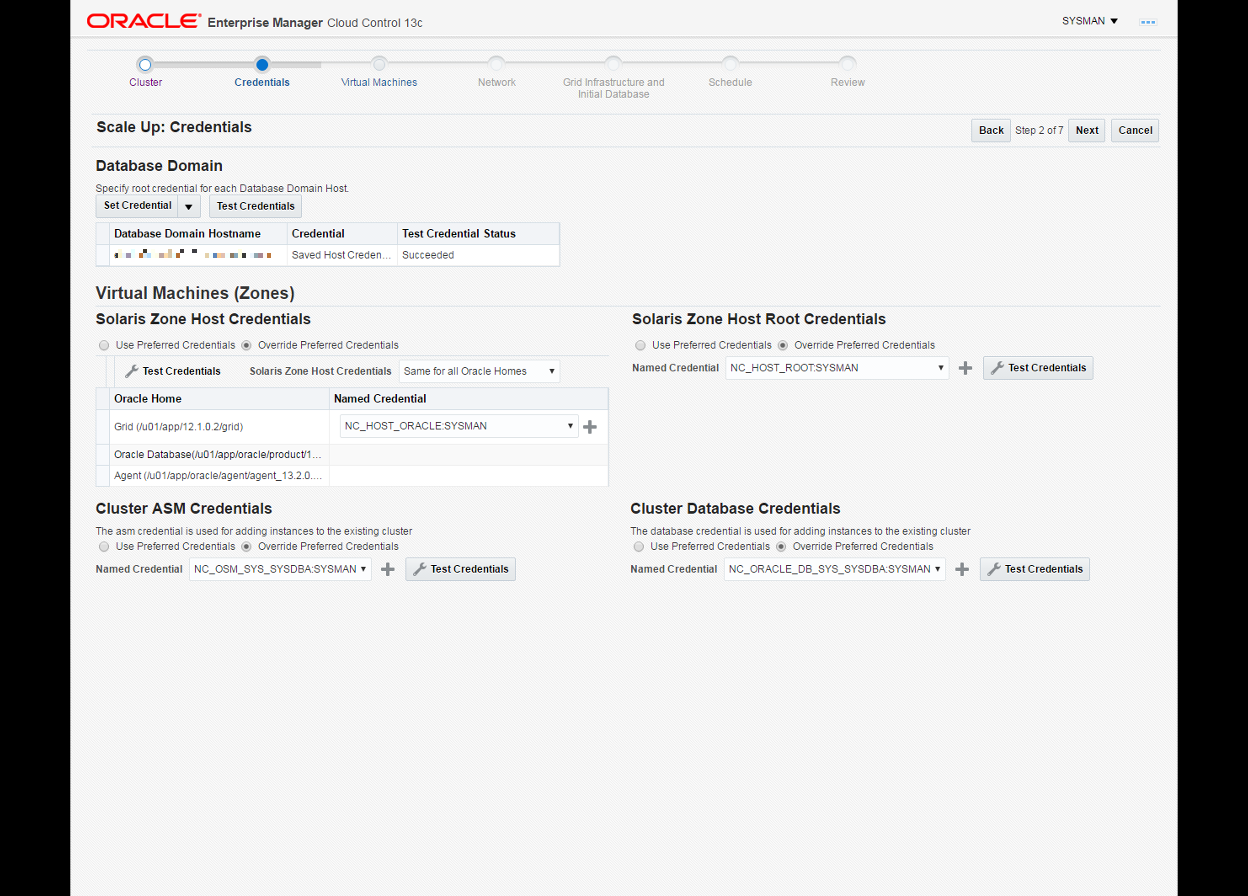Go to Schedule step label

(730, 82)
